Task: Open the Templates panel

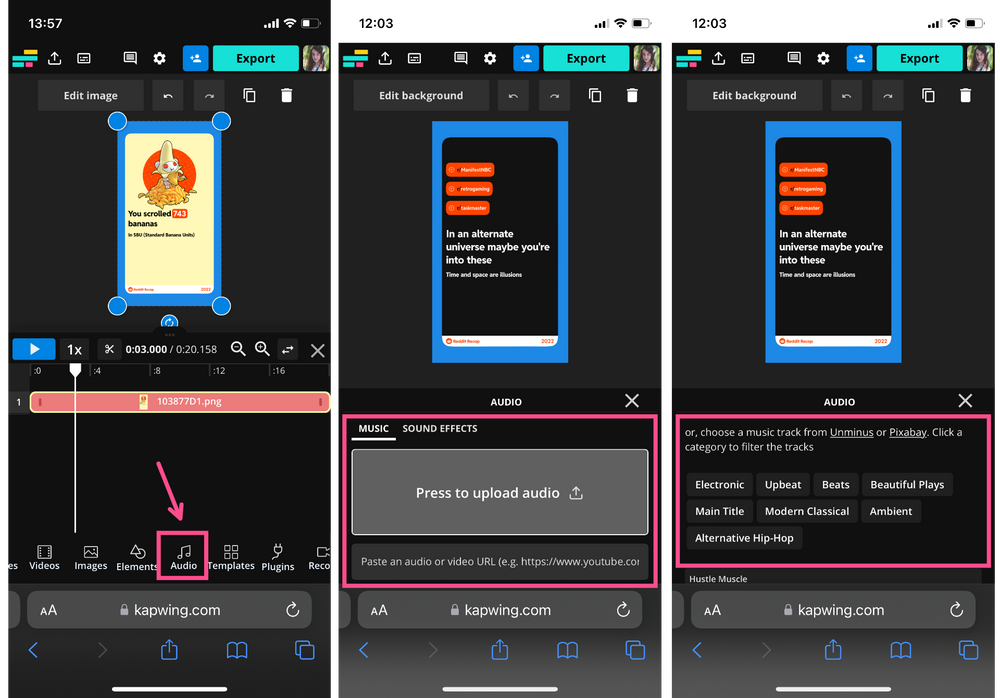Action: click(231, 557)
